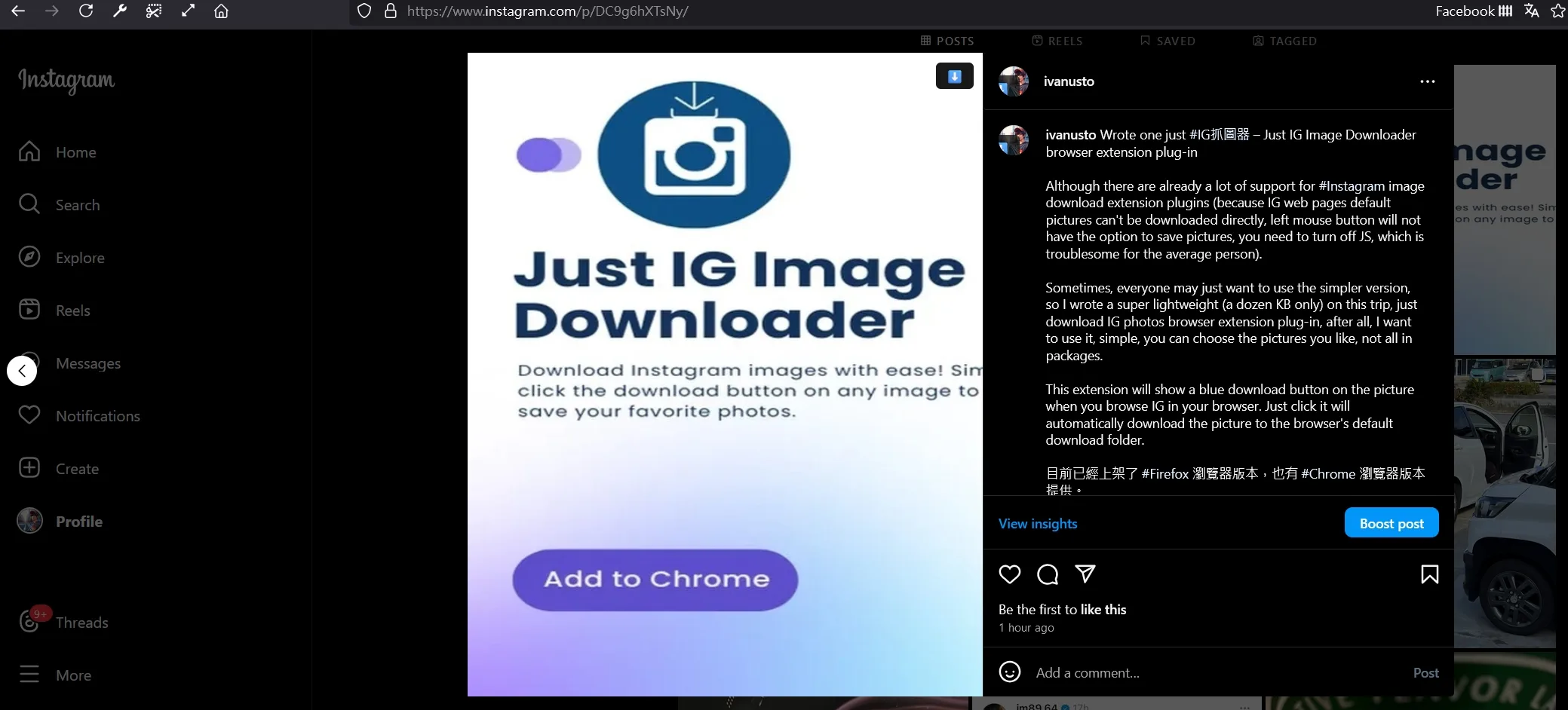
Task: Open Notifications in sidebar
Action: [x=79, y=416]
